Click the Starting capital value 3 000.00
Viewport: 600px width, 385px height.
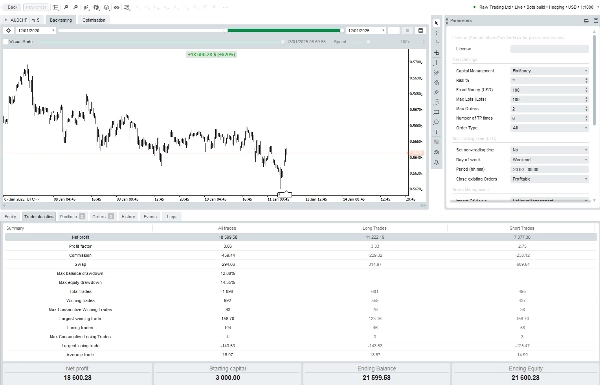228,378
